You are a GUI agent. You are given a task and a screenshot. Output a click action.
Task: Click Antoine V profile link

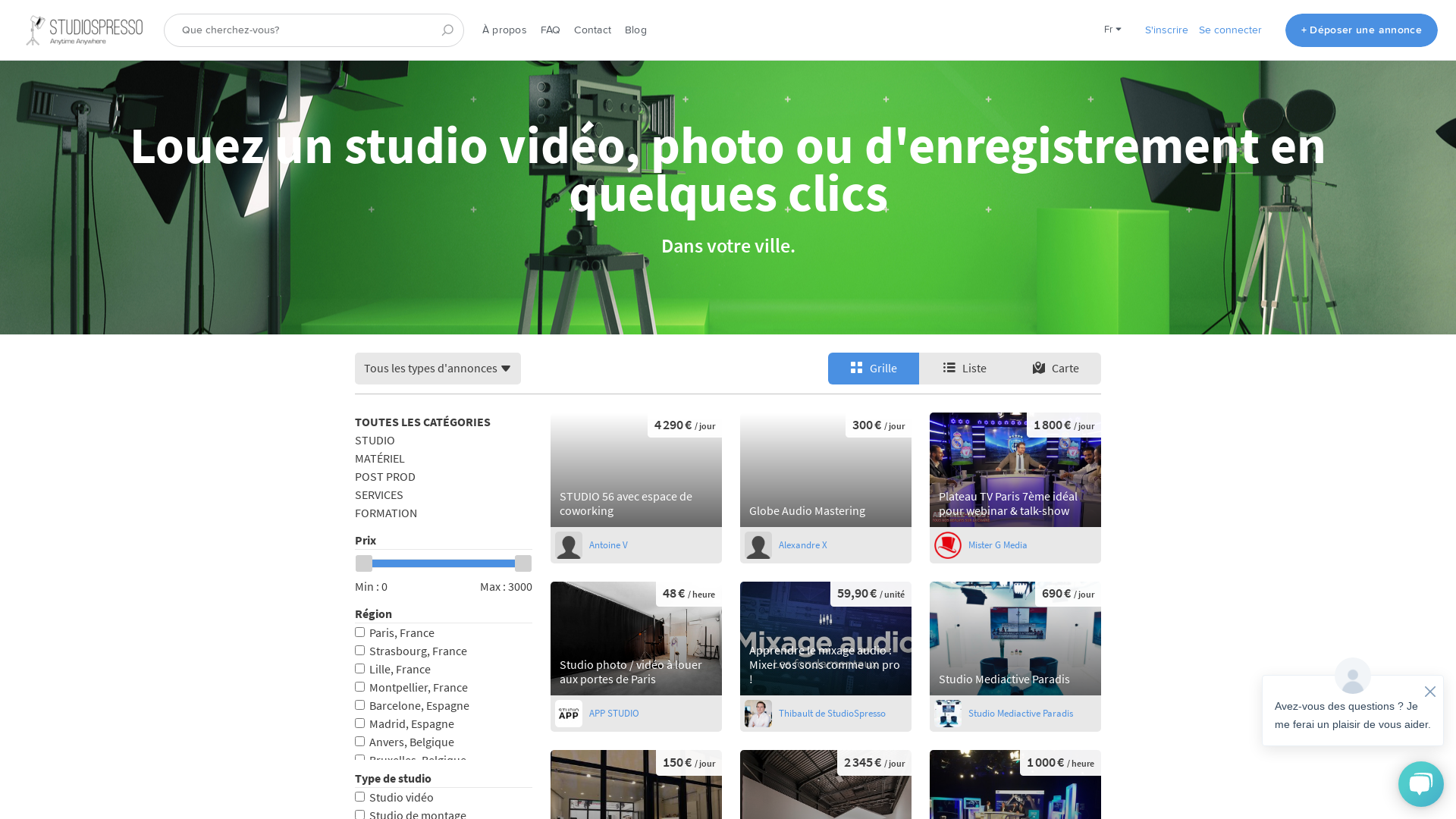608,545
